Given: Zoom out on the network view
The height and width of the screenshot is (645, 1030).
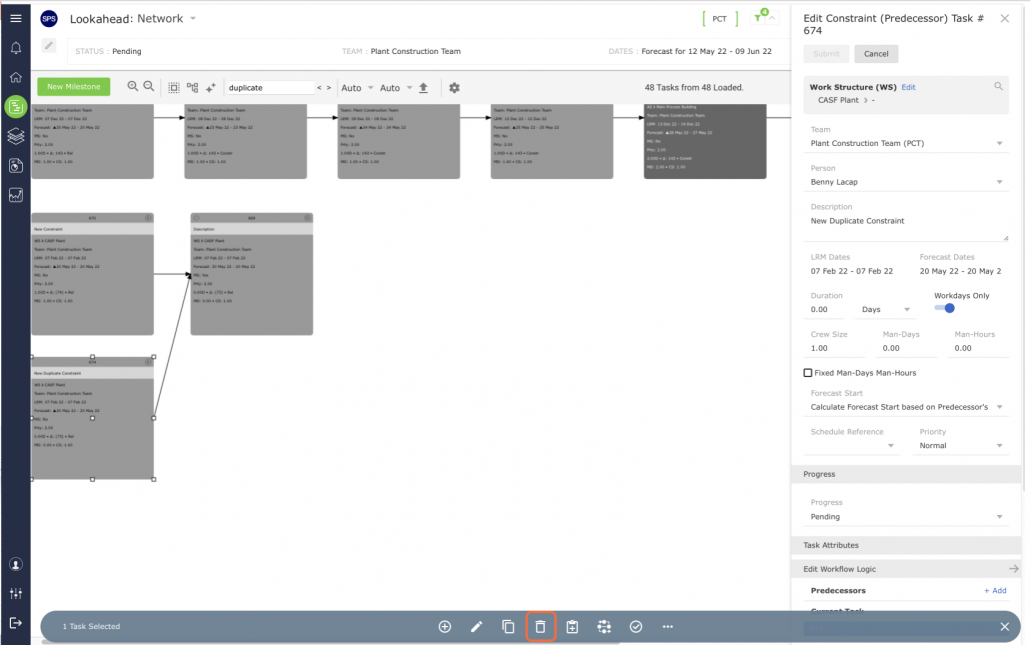Looking at the screenshot, I should [149, 87].
